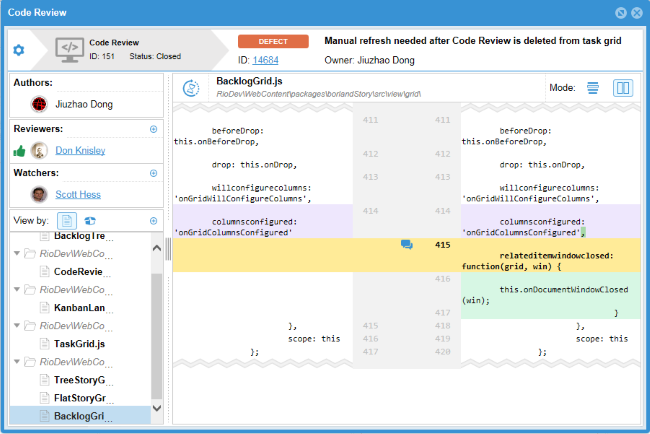Switch to unified inline diff mode
The image size is (650, 434).
(x=594, y=88)
